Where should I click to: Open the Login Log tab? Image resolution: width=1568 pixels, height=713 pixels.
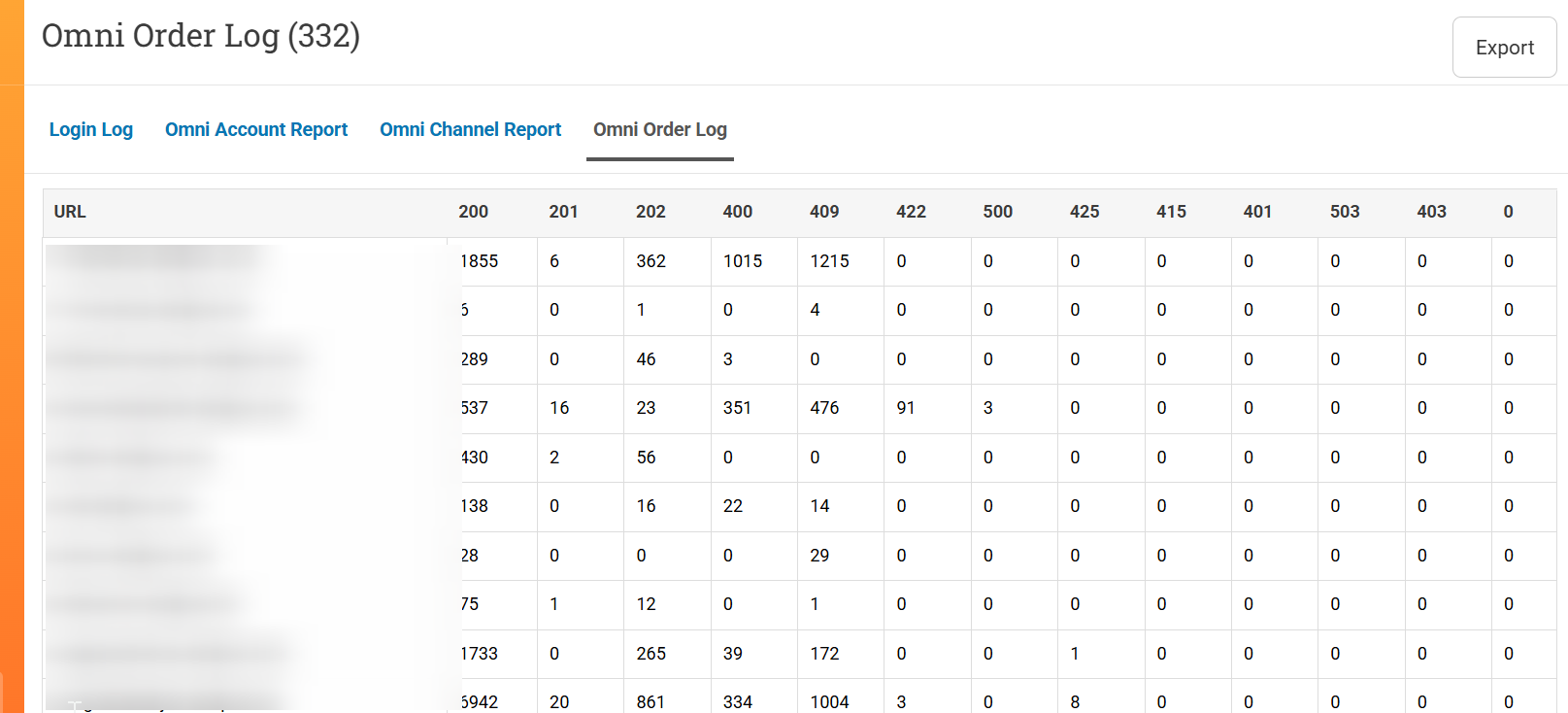pos(91,129)
